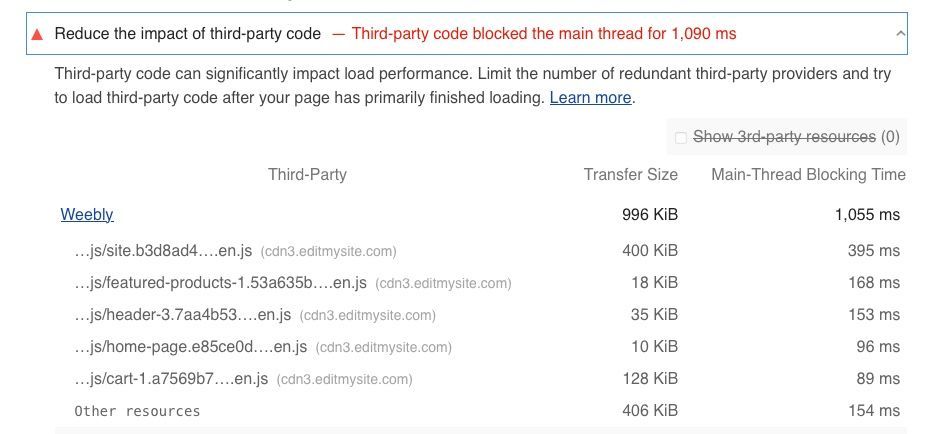Viewport: 950px width, 434px height.
Task: Select the header-3.7aa4b53 en.js resource
Action: point(182,315)
